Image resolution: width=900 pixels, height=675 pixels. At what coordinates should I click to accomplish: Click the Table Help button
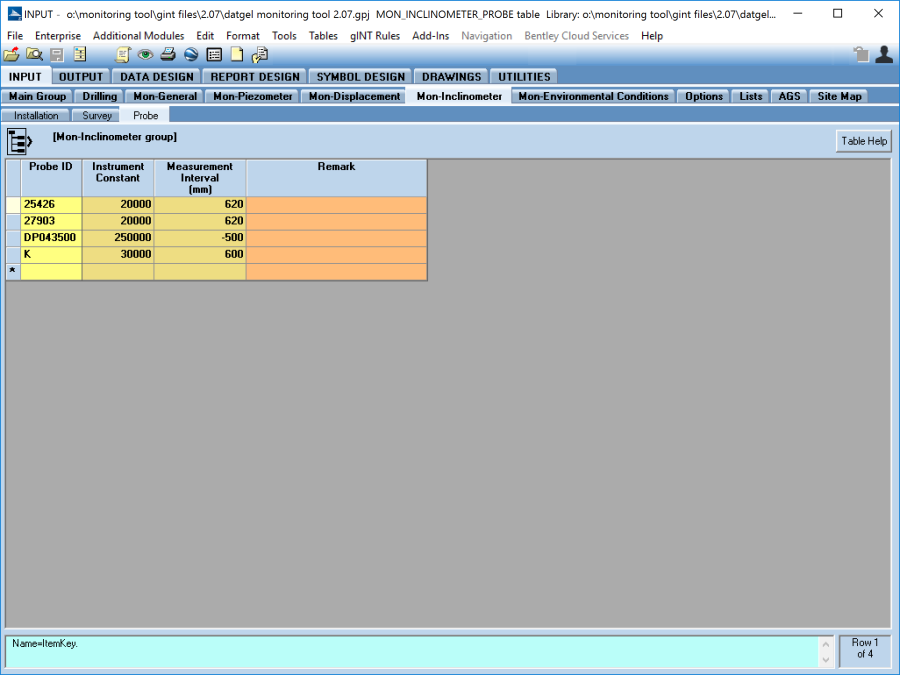pos(863,141)
